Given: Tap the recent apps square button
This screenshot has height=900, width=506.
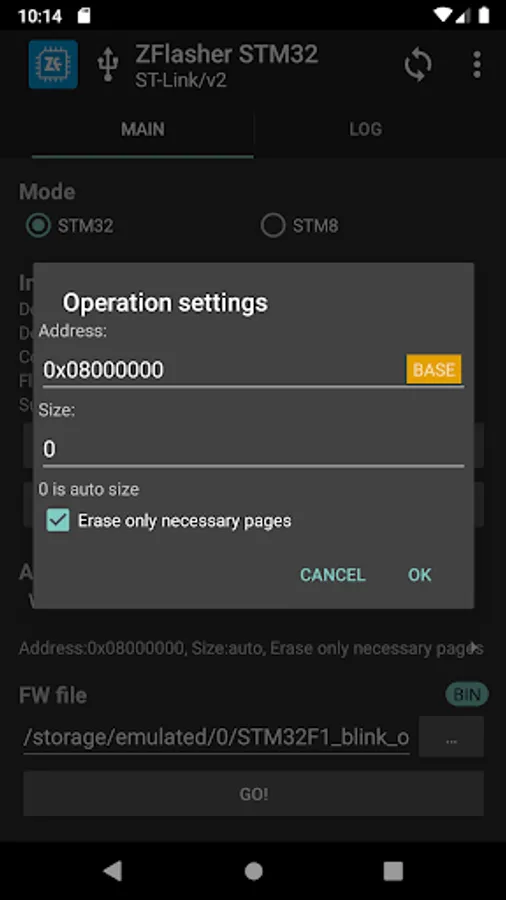Looking at the screenshot, I should click(x=393, y=871).
